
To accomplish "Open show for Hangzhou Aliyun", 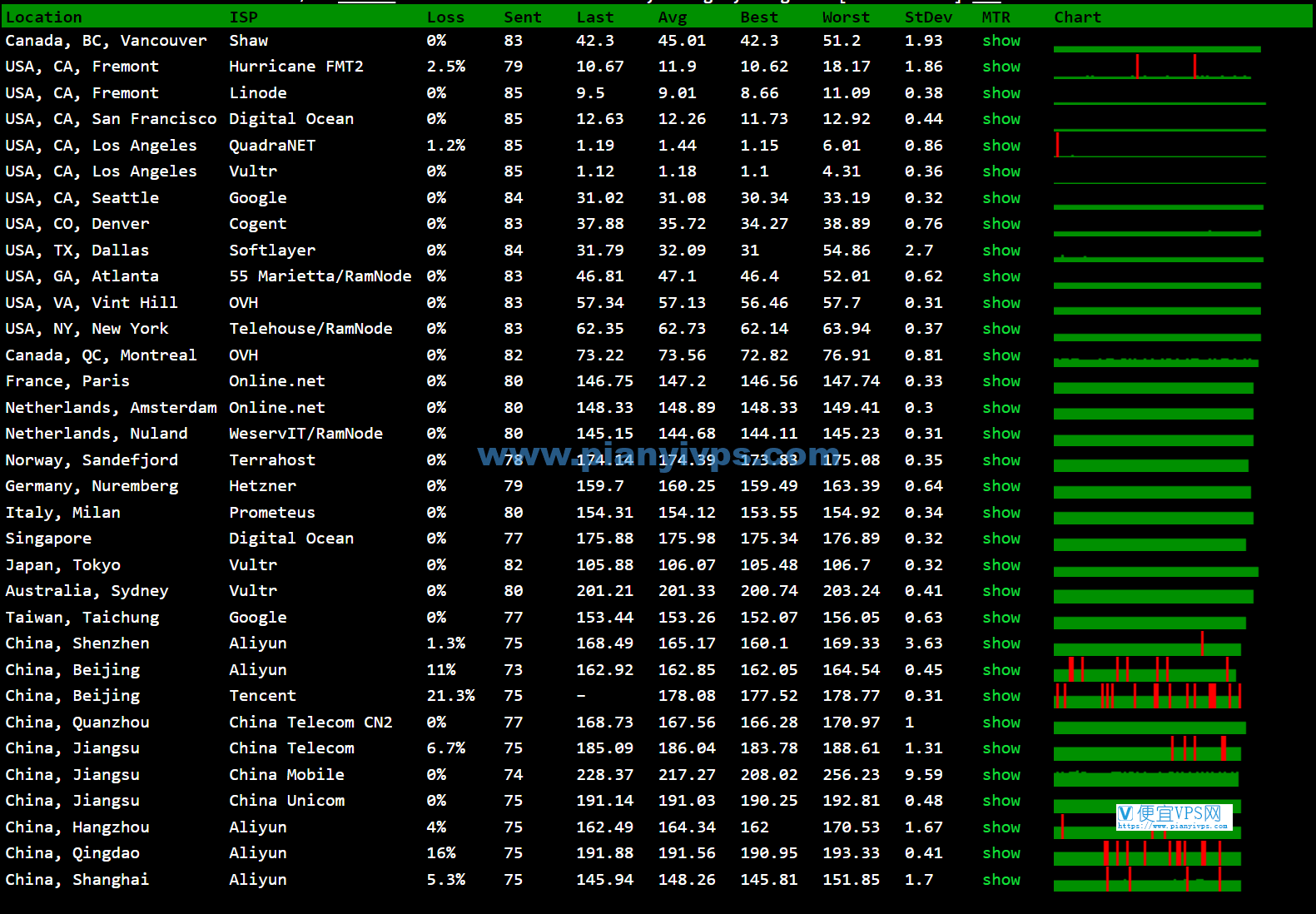I will [x=1001, y=827].
